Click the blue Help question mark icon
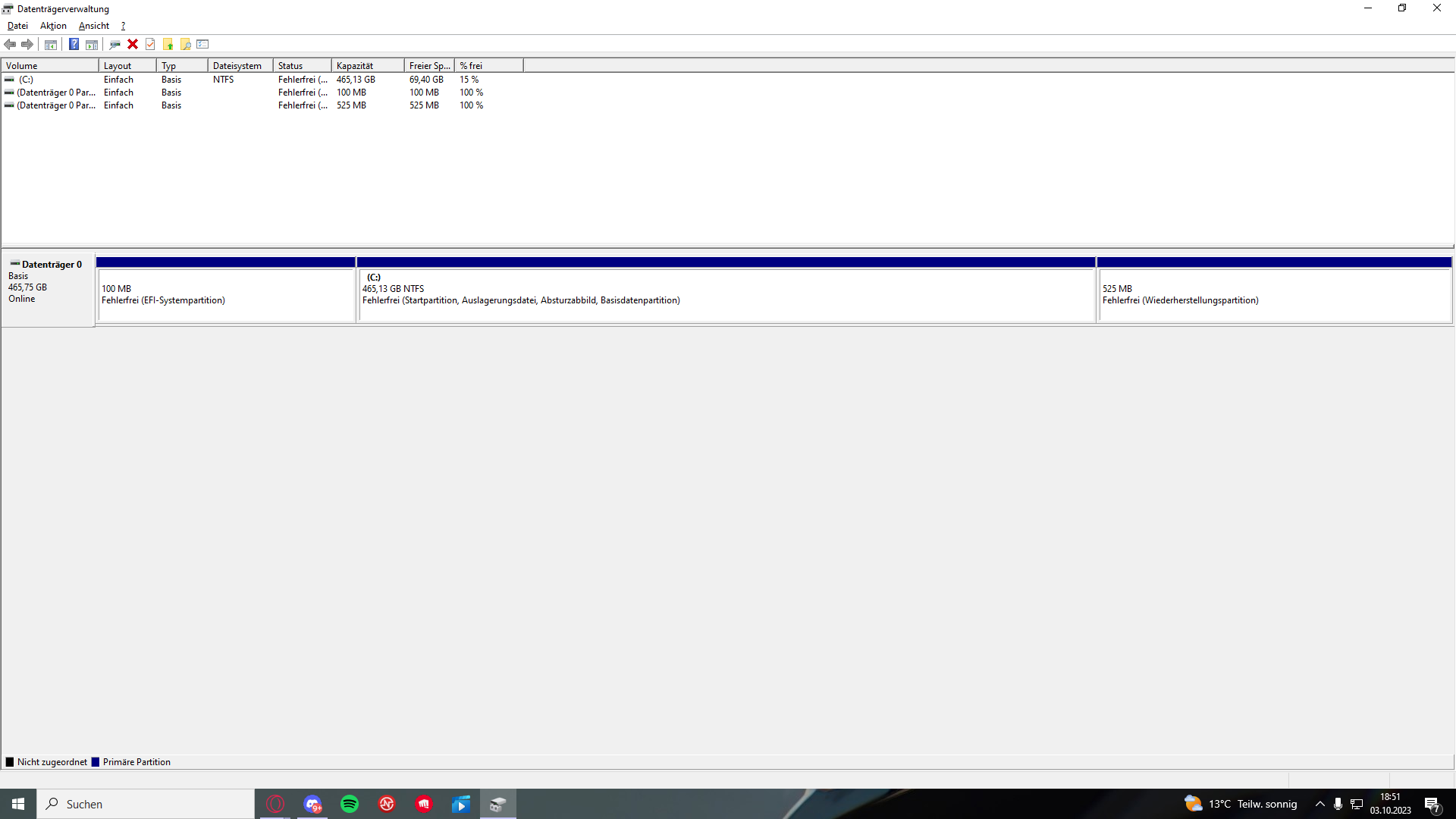The height and width of the screenshot is (819, 1456). coord(74,44)
